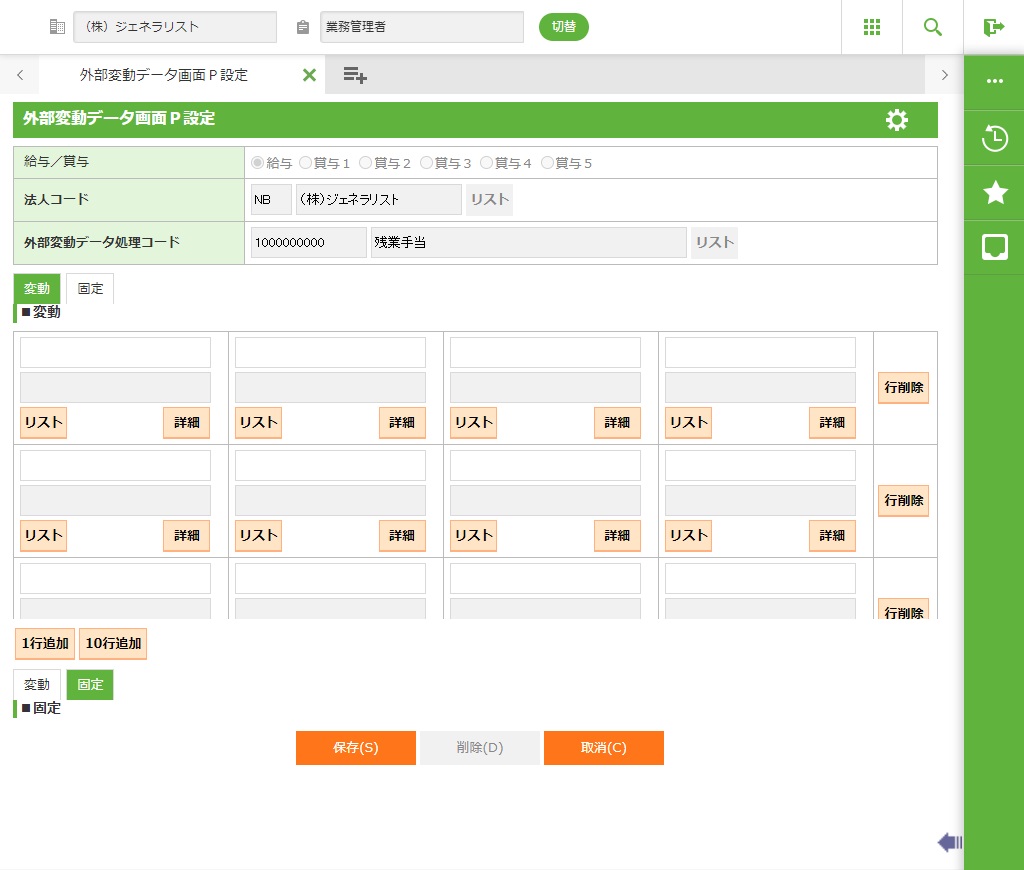Select the 賞与3 radio button
Viewport: 1024px width, 870px height.
point(427,163)
